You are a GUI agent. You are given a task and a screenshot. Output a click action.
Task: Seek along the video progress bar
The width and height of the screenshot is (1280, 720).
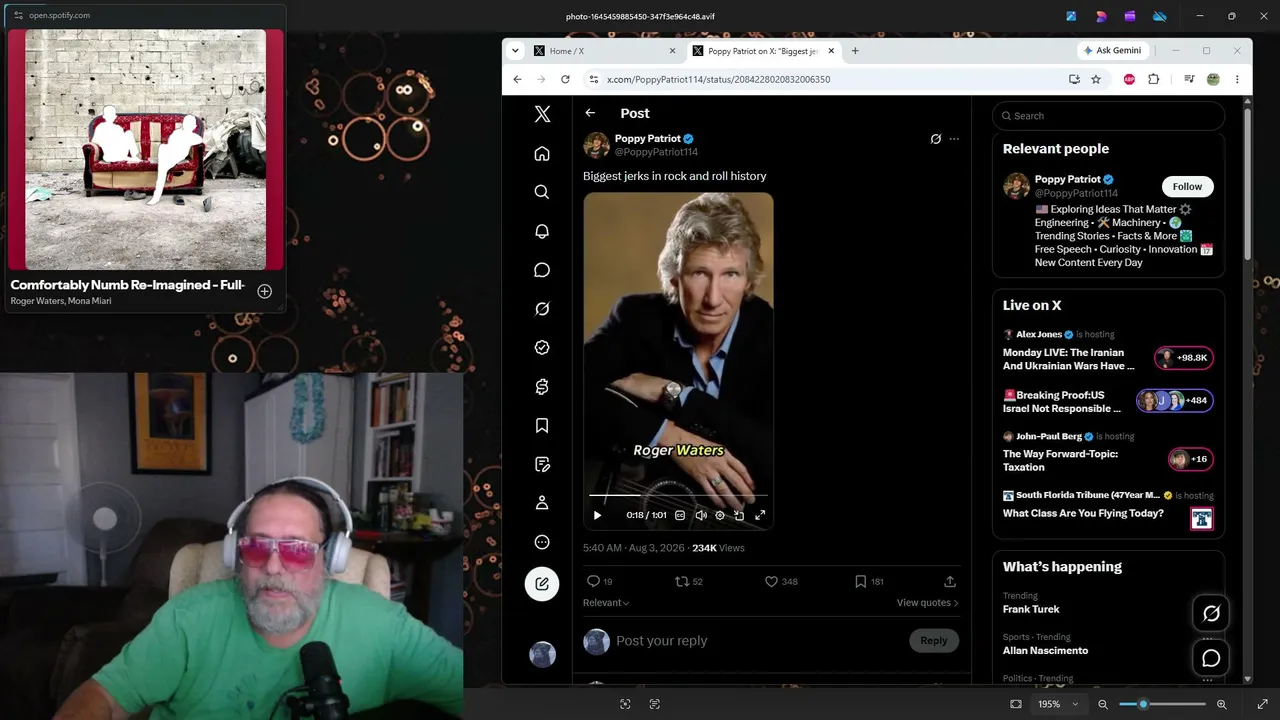(678, 495)
